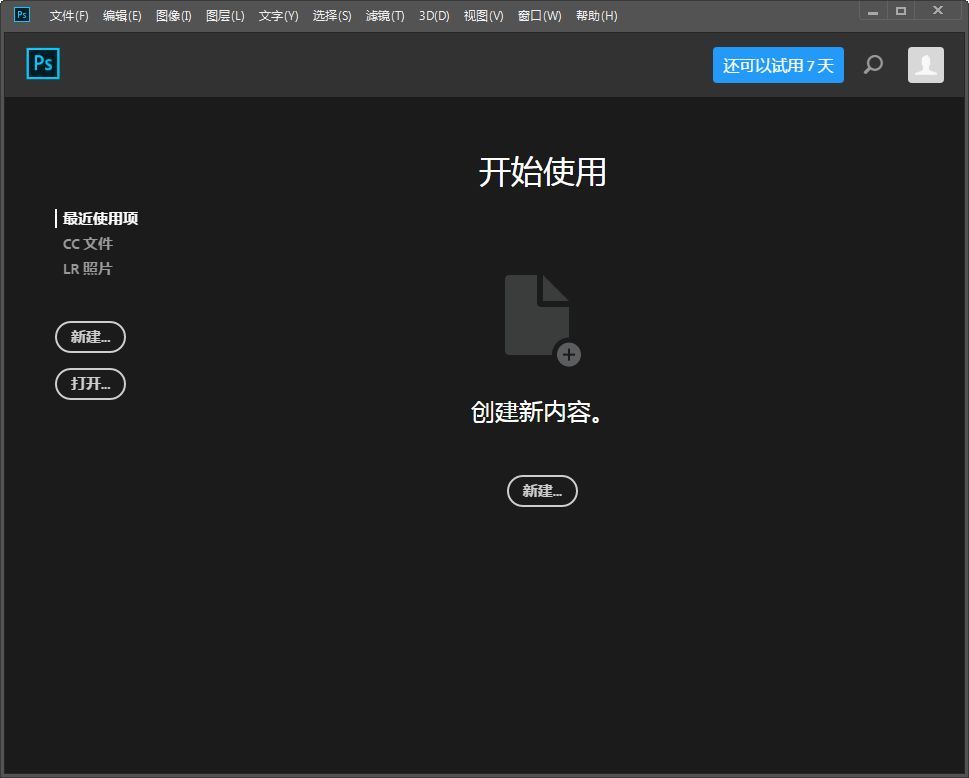Image resolution: width=969 pixels, height=778 pixels.
Task: Open the 视图(V) menu
Action: [x=483, y=16]
